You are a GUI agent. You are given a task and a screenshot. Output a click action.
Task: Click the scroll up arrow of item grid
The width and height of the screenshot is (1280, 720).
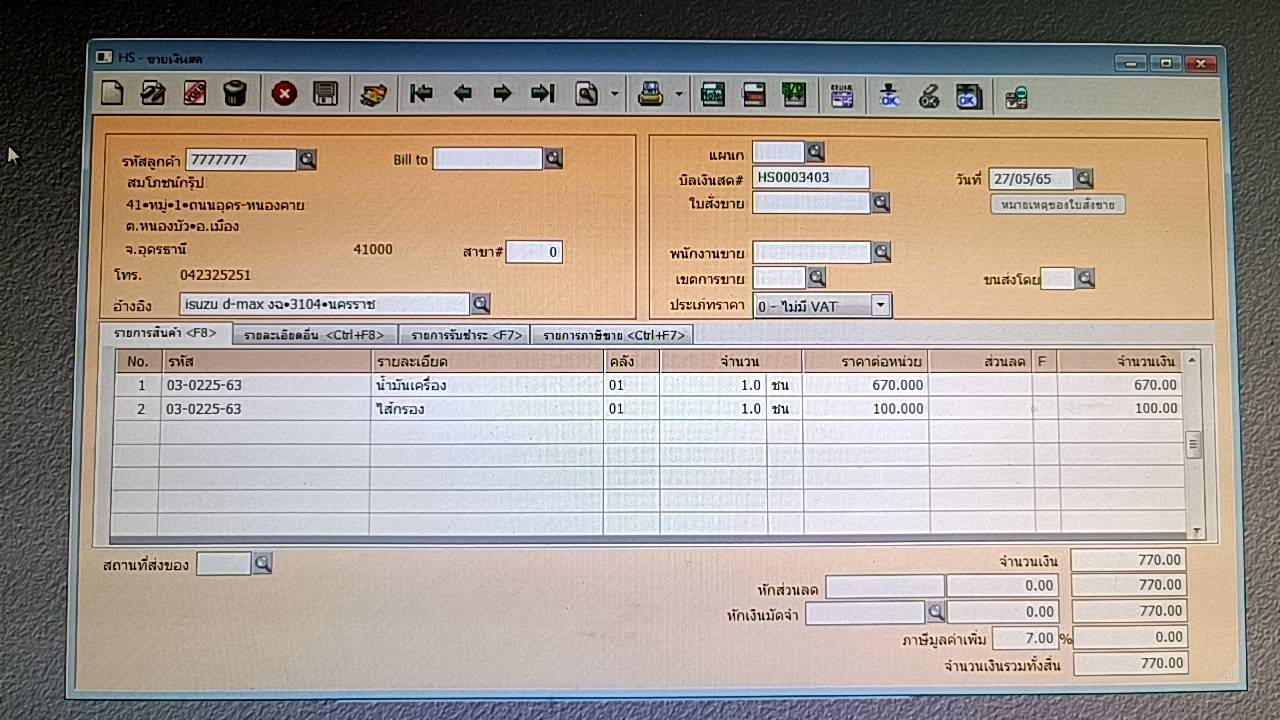(x=1193, y=360)
